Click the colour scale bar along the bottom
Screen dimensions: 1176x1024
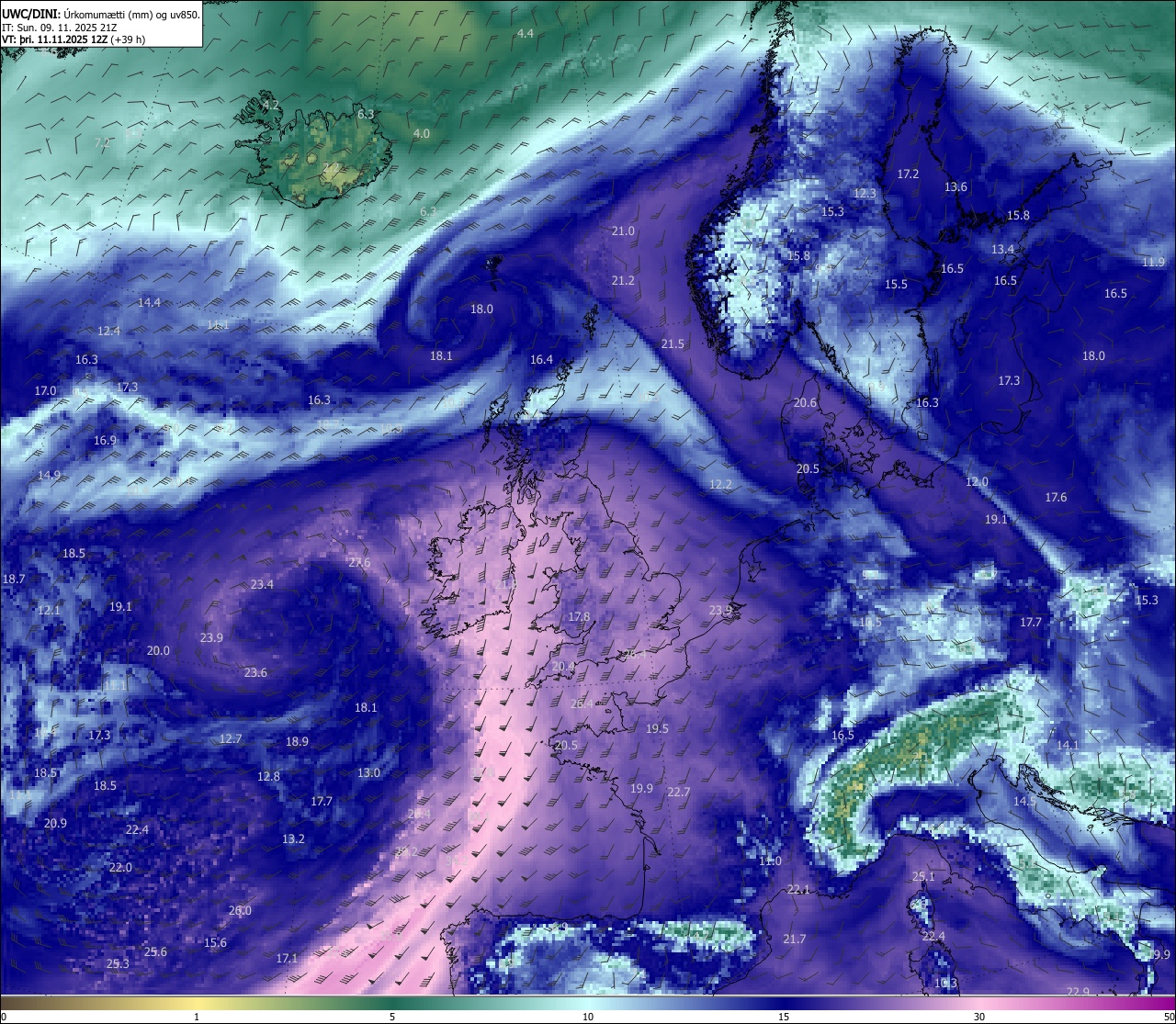tap(588, 1003)
